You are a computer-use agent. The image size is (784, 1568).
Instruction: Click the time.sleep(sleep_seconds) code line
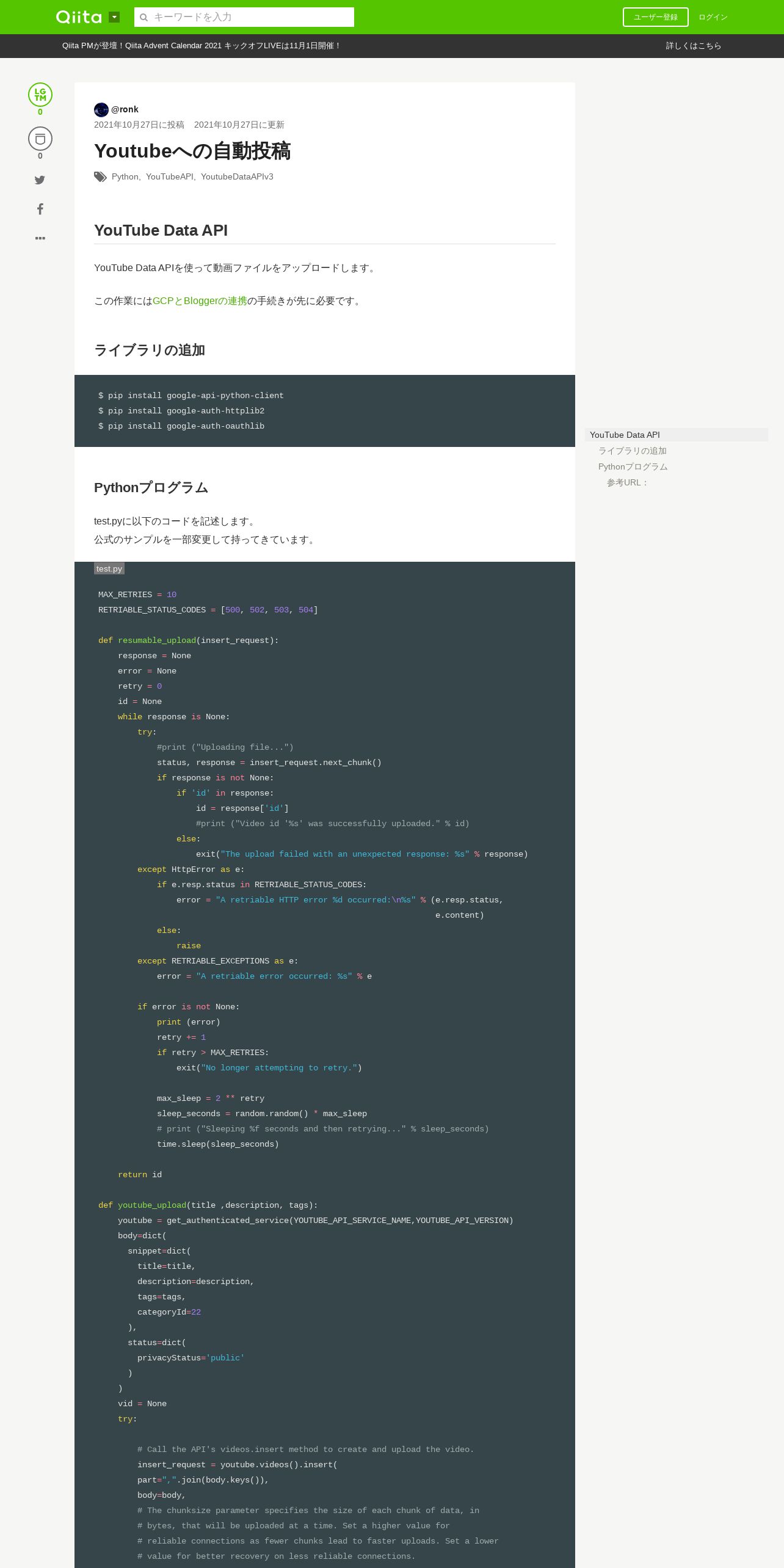(x=218, y=1144)
